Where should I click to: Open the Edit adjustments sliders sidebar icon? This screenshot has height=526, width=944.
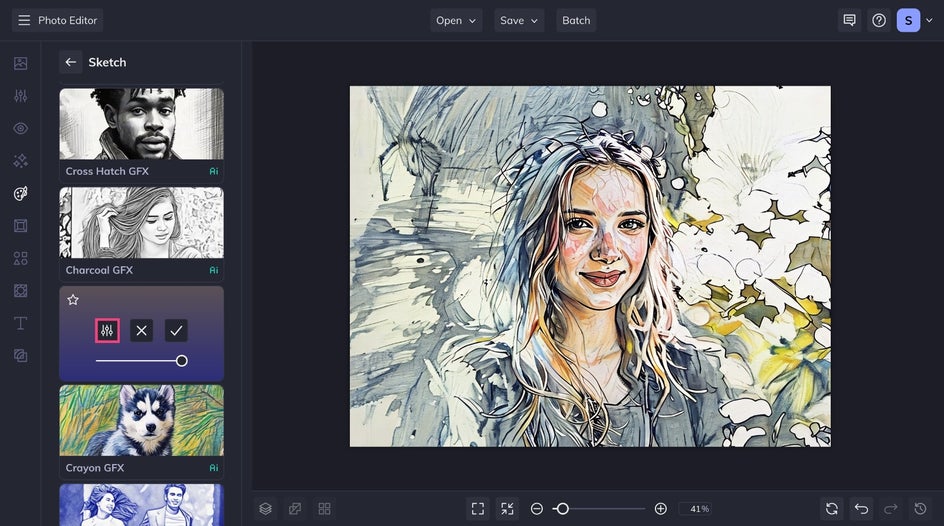tap(20, 96)
